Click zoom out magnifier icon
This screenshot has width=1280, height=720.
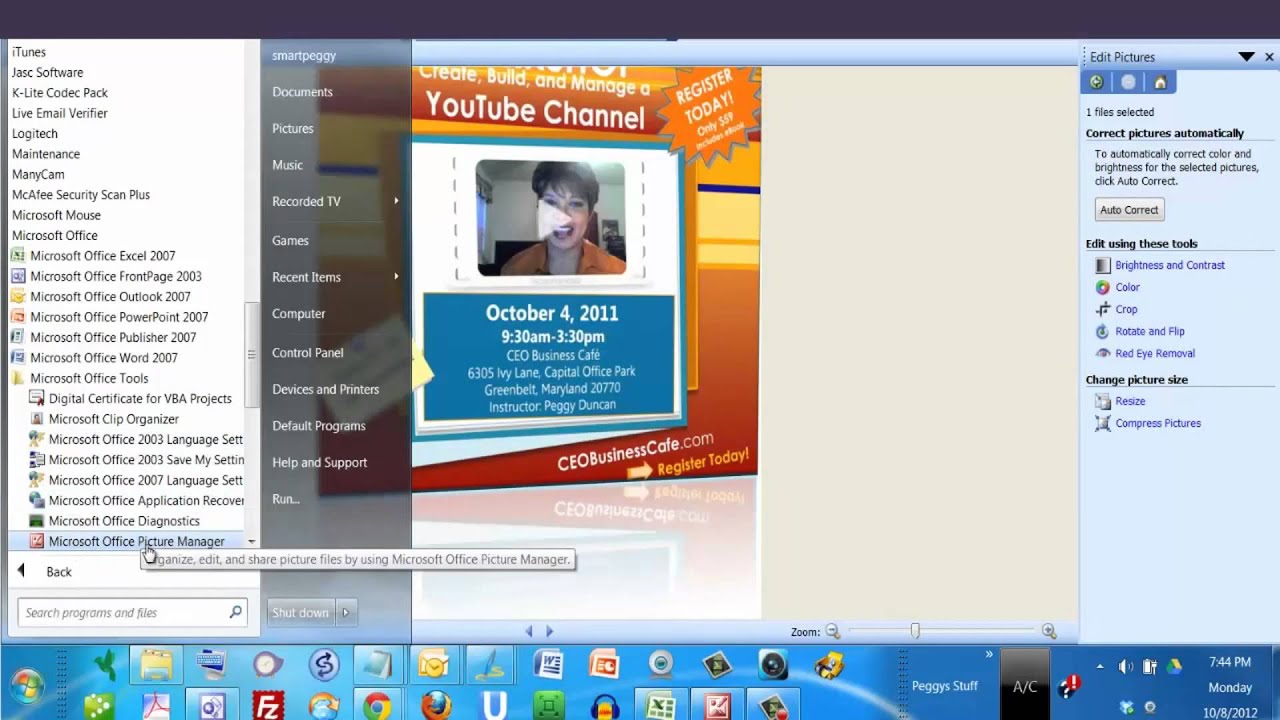(x=832, y=631)
